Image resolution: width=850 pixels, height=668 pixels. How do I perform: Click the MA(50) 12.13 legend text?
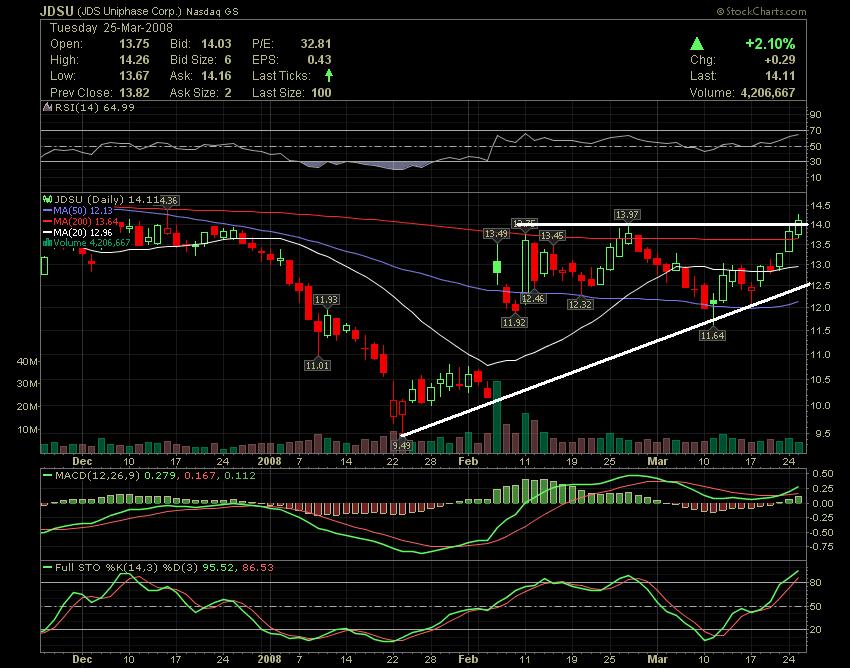(x=82, y=210)
